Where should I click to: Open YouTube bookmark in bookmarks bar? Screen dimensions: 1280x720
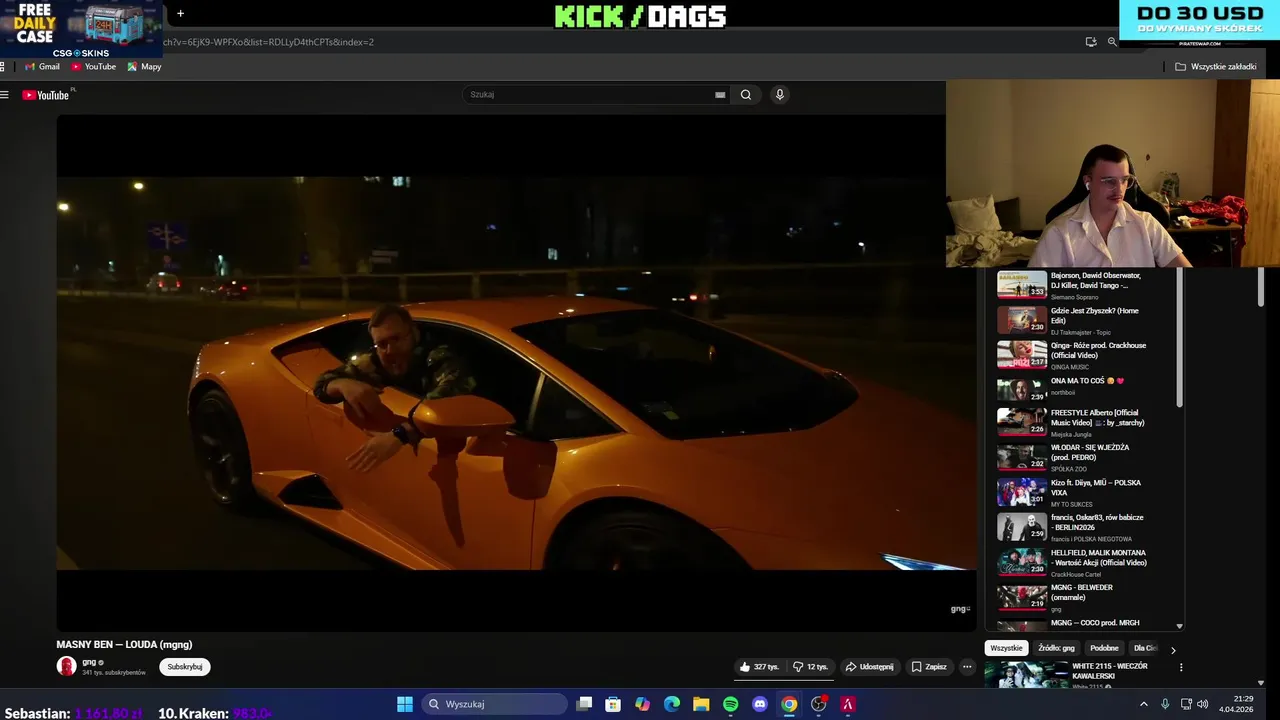[x=93, y=67]
